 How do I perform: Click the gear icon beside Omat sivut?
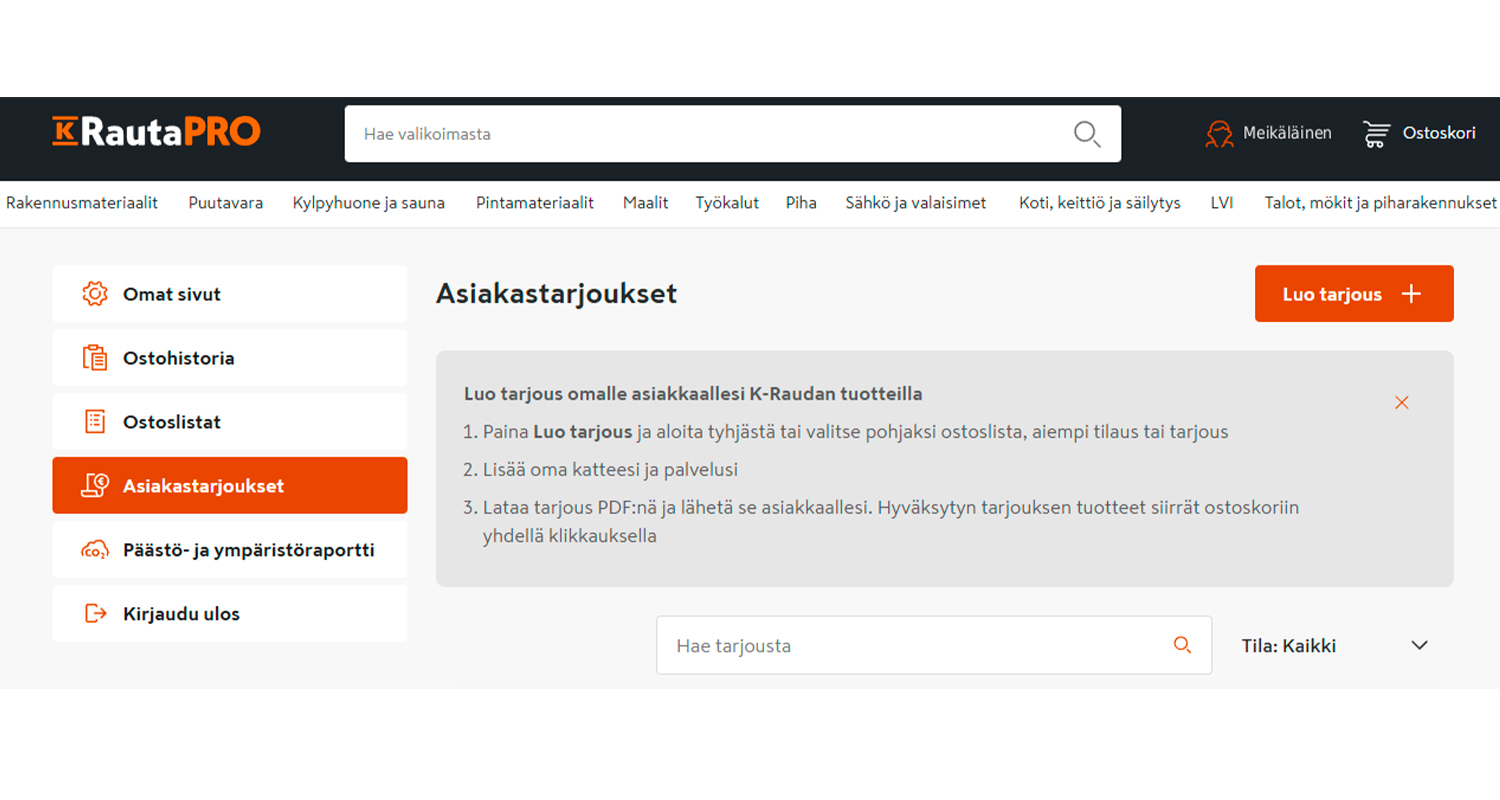pos(95,294)
